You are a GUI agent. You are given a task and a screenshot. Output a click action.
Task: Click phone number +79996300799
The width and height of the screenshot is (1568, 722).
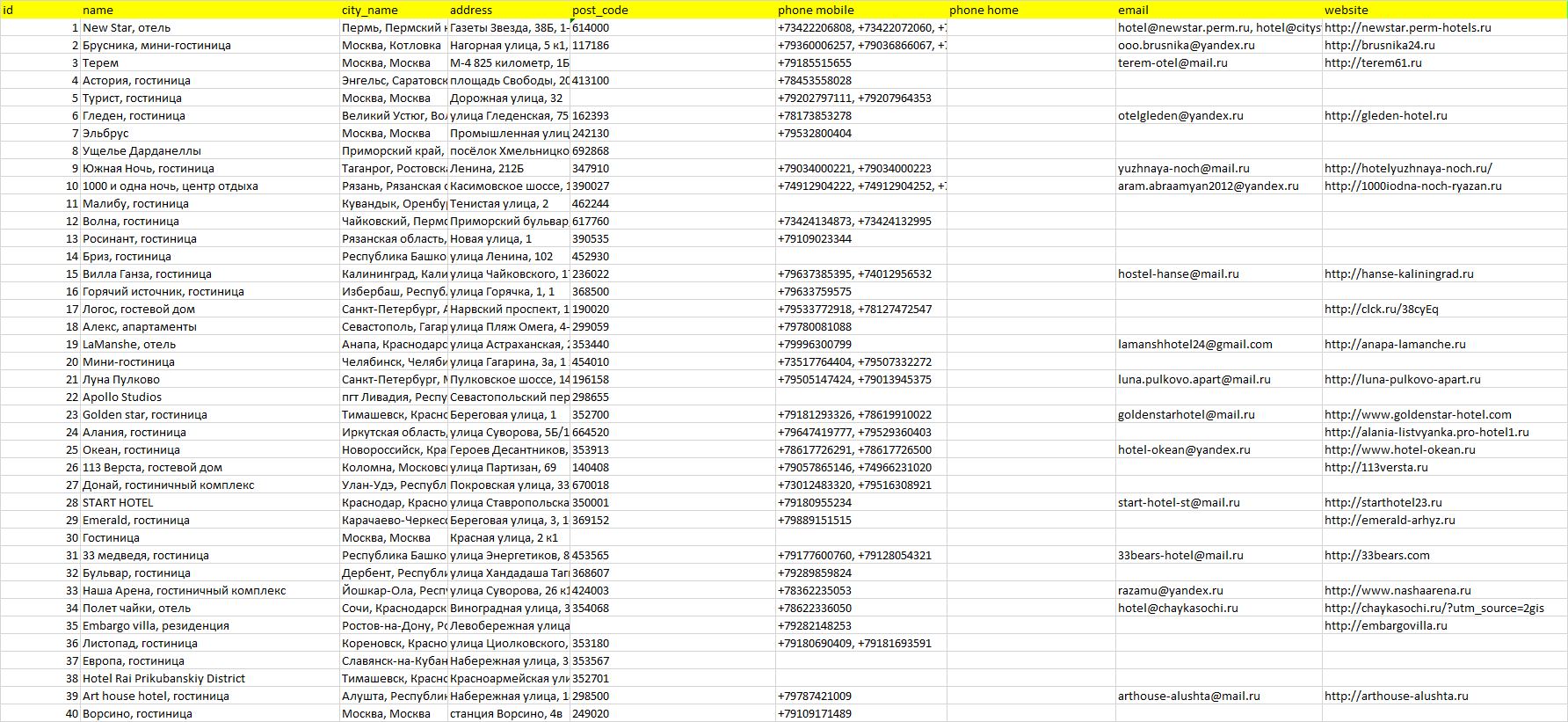[x=814, y=344]
